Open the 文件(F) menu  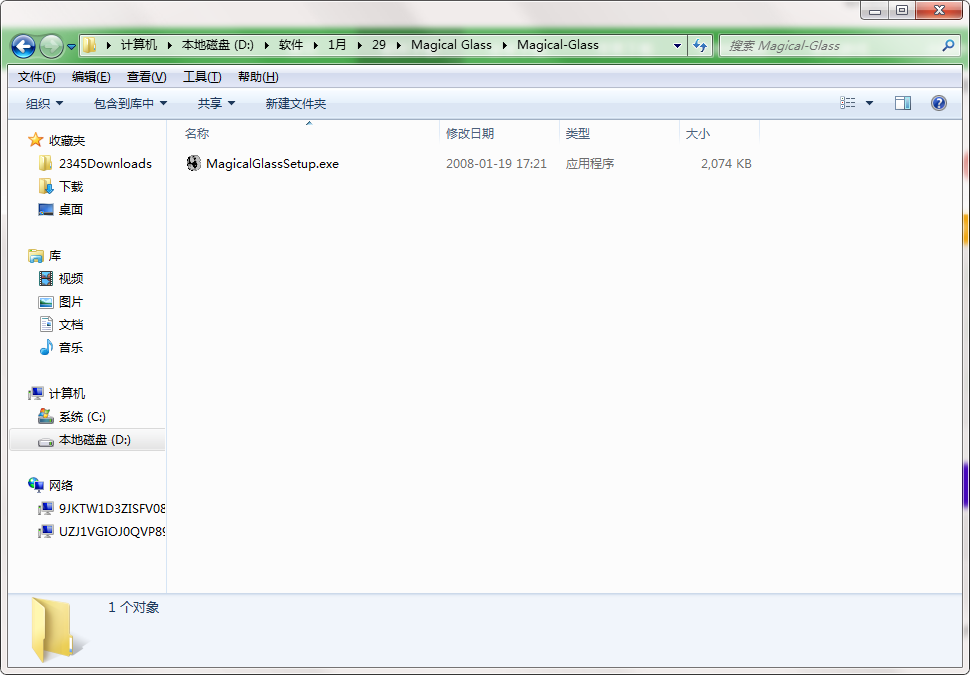(x=36, y=77)
